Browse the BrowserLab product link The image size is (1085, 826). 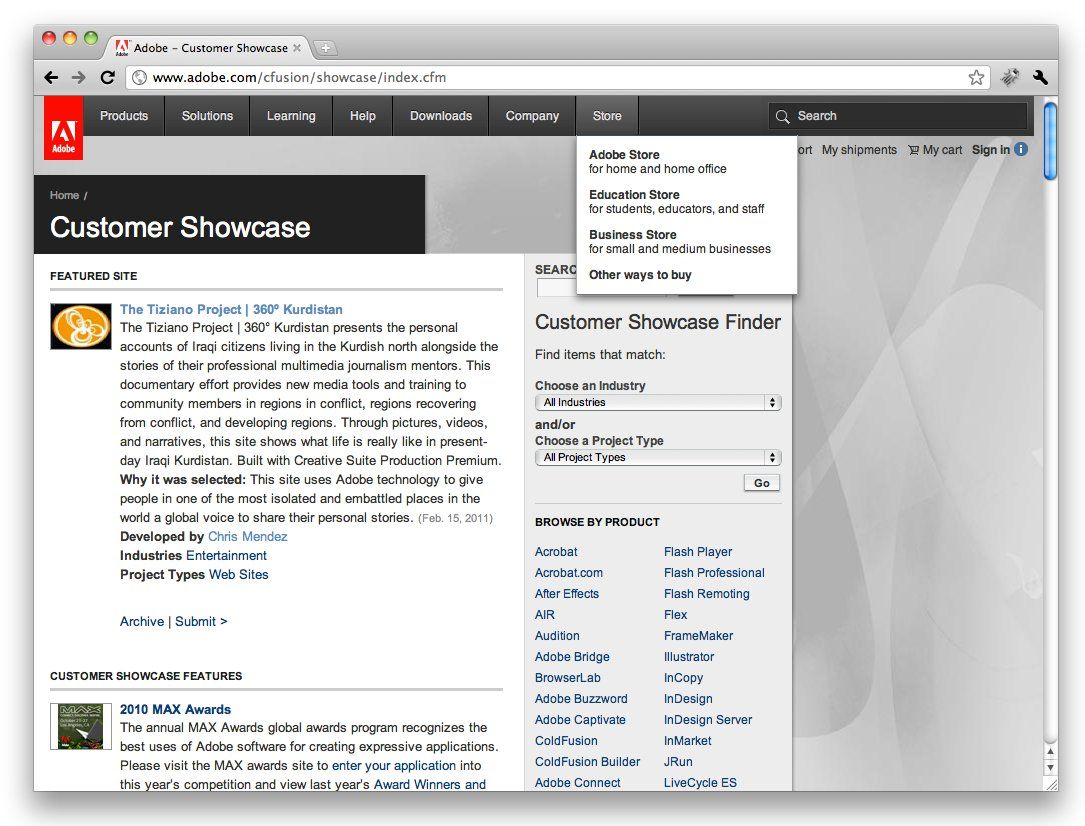567,678
